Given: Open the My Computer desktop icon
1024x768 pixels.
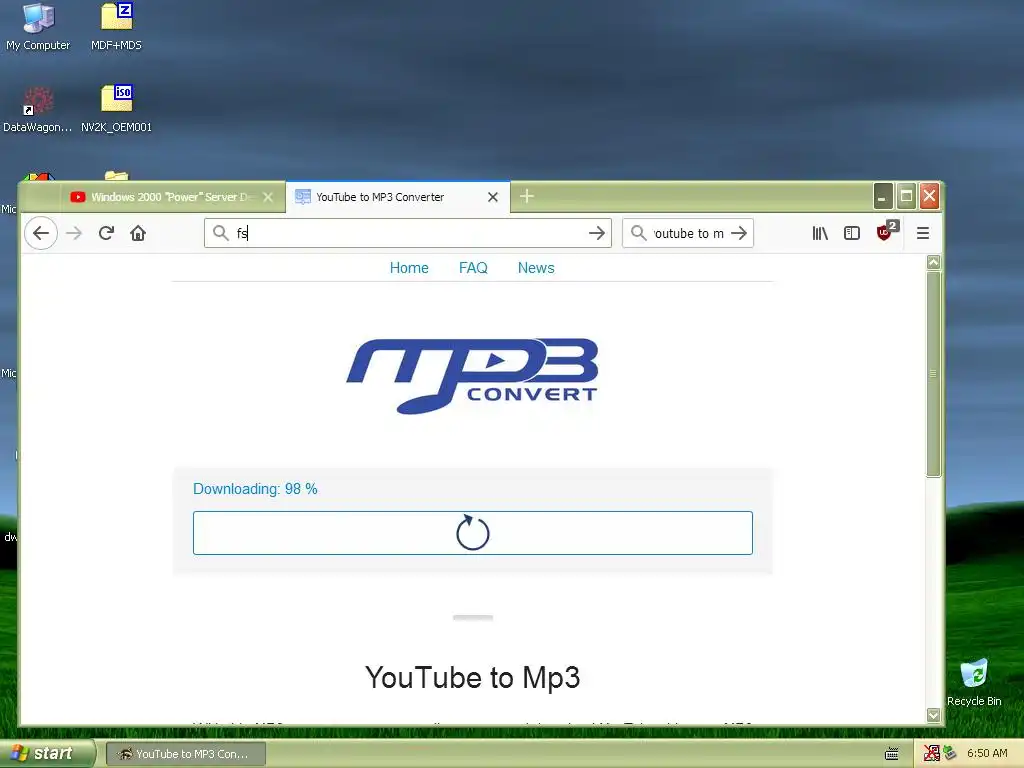Looking at the screenshot, I should pyautogui.click(x=38, y=27).
